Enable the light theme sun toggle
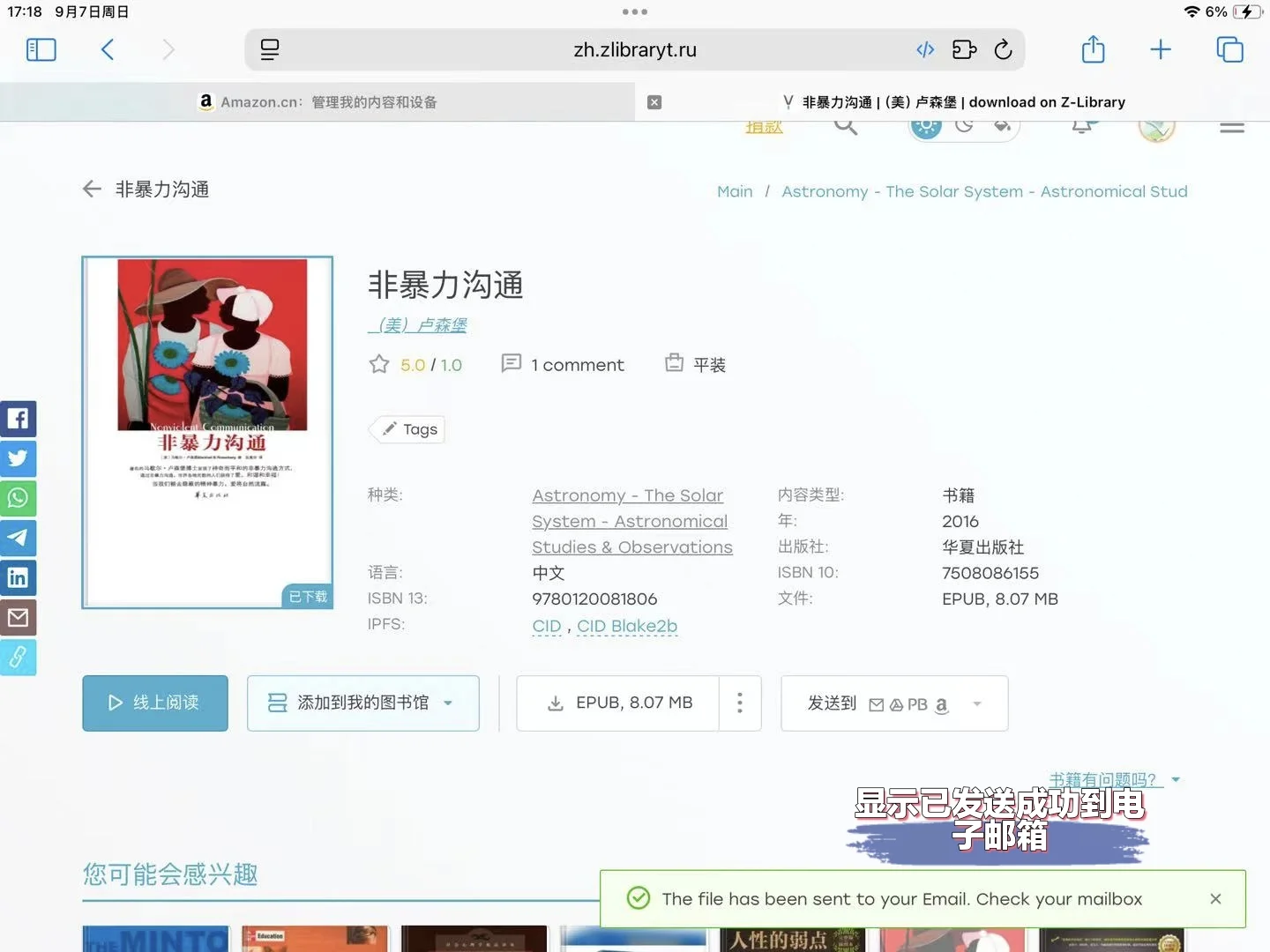Viewport: 1270px width, 952px height. pyautogui.click(x=926, y=127)
